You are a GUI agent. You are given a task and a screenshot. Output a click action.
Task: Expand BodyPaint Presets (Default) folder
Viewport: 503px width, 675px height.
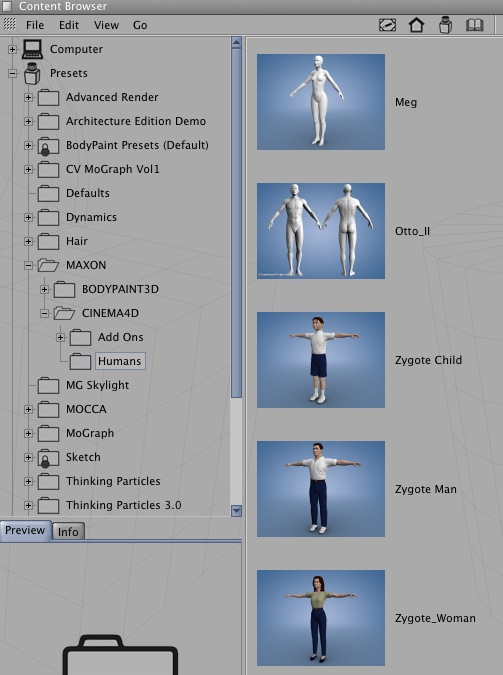pos(28,146)
